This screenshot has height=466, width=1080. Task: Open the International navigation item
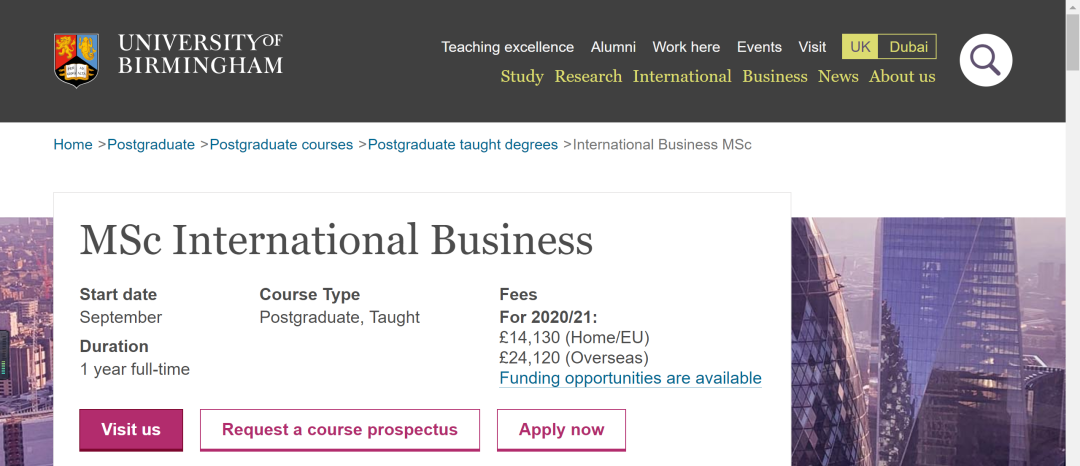click(x=682, y=76)
